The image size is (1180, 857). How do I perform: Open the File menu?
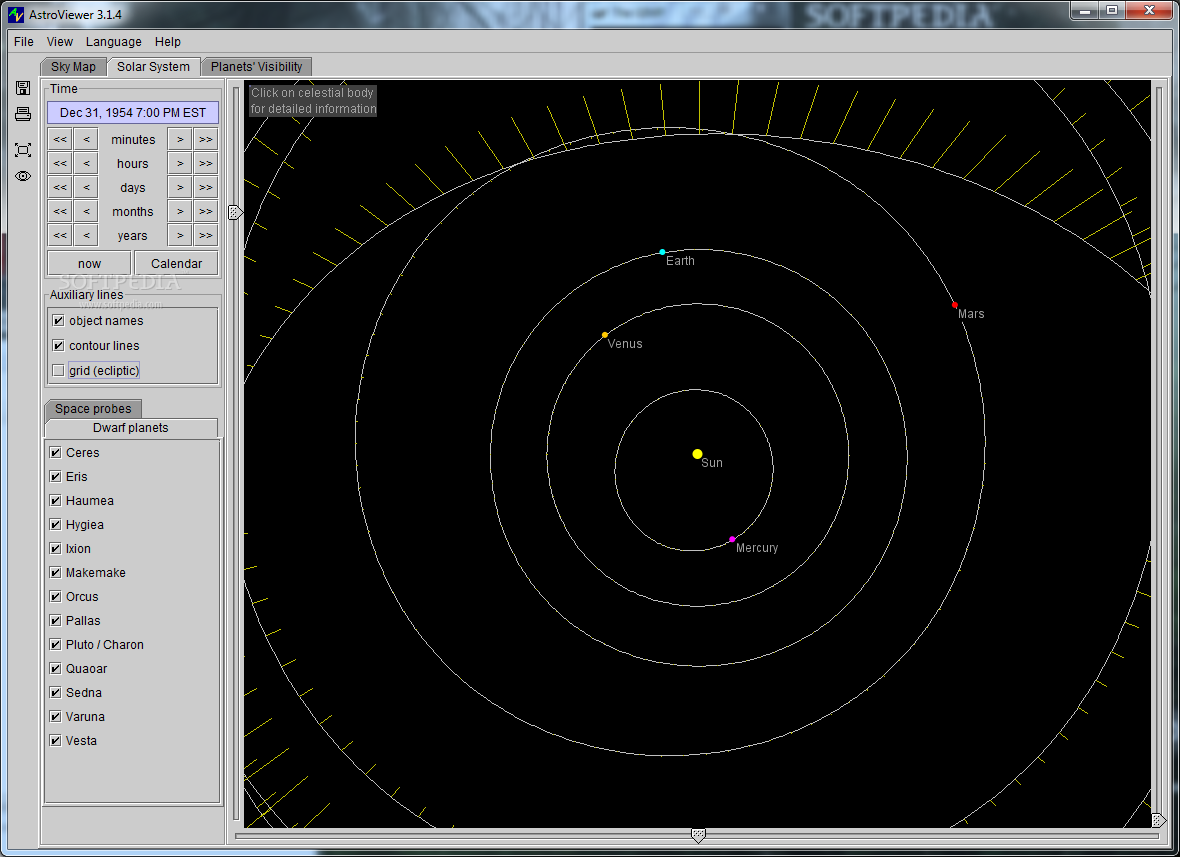click(x=23, y=41)
